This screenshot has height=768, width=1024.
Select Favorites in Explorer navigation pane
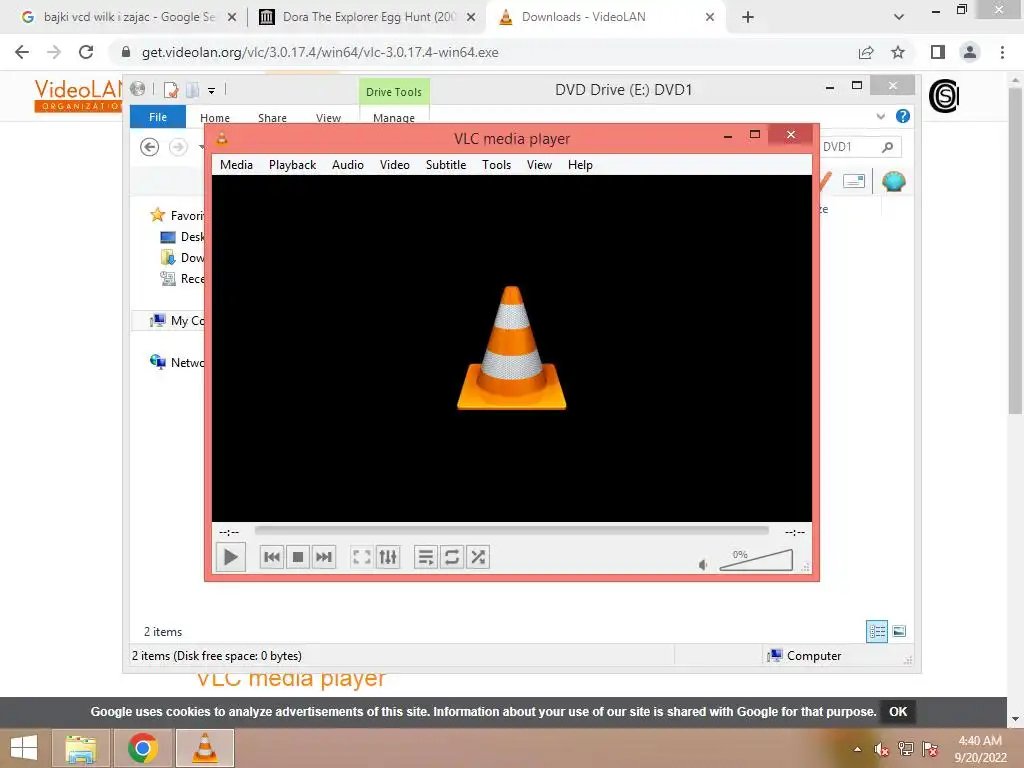178,215
